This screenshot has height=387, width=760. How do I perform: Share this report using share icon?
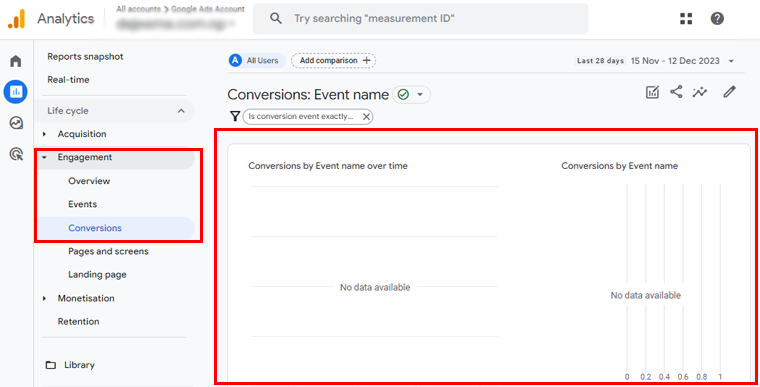pos(676,92)
